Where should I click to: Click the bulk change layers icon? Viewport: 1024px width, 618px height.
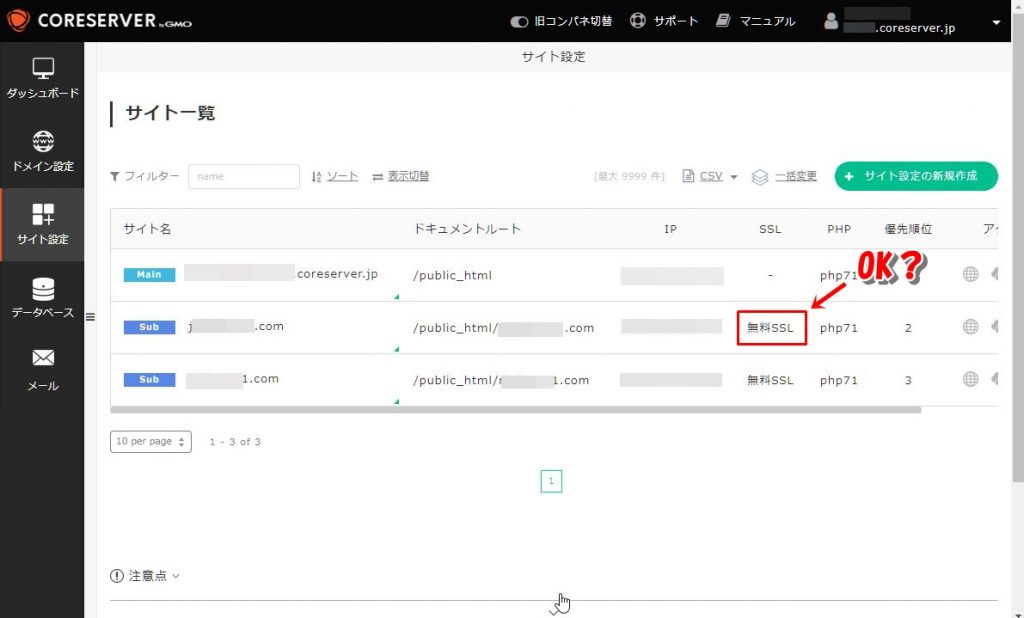(760, 176)
